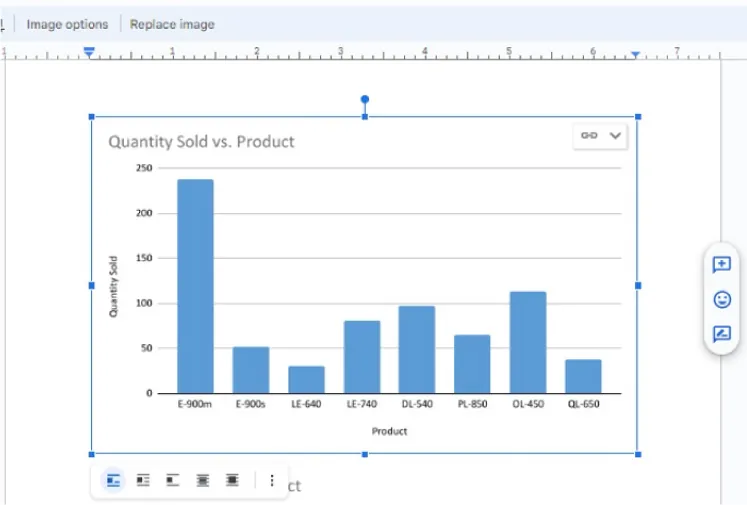The height and width of the screenshot is (505, 747).
Task: Open Image options panel
Action: [67, 24]
